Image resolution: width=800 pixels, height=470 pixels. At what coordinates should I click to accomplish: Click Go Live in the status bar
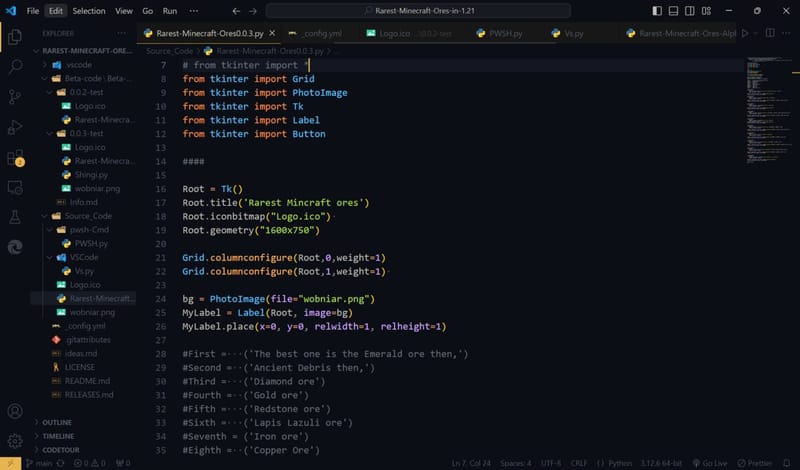pyautogui.click(x=710, y=463)
